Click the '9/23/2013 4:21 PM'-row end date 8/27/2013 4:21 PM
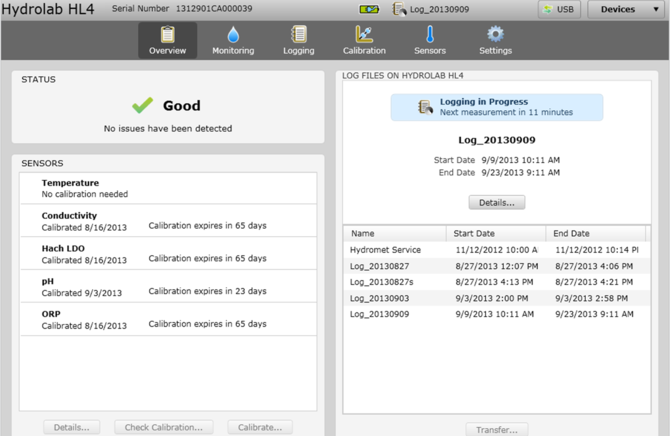670x436 pixels. (594, 282)
